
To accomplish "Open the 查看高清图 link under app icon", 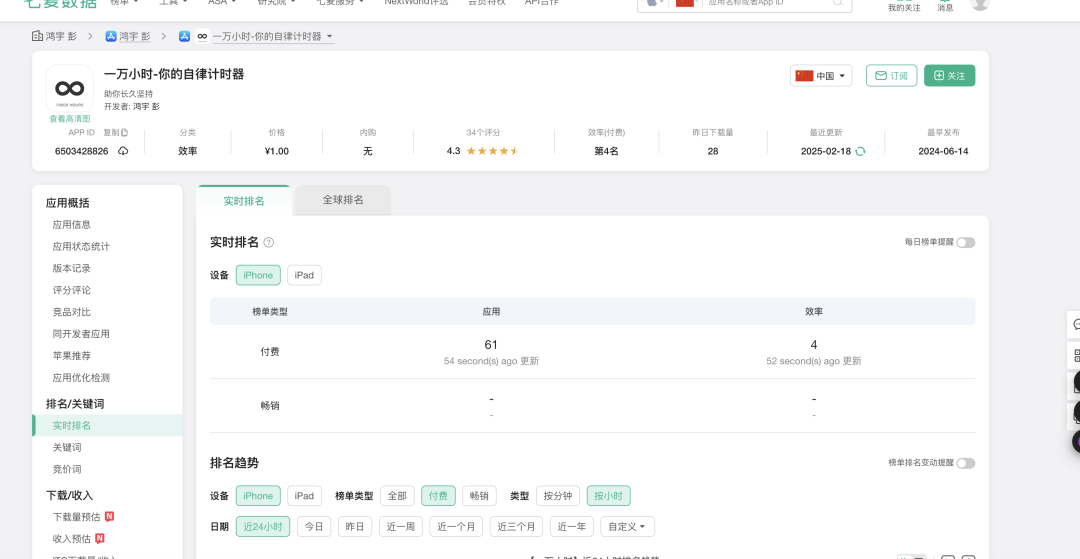I will [70, 118].
